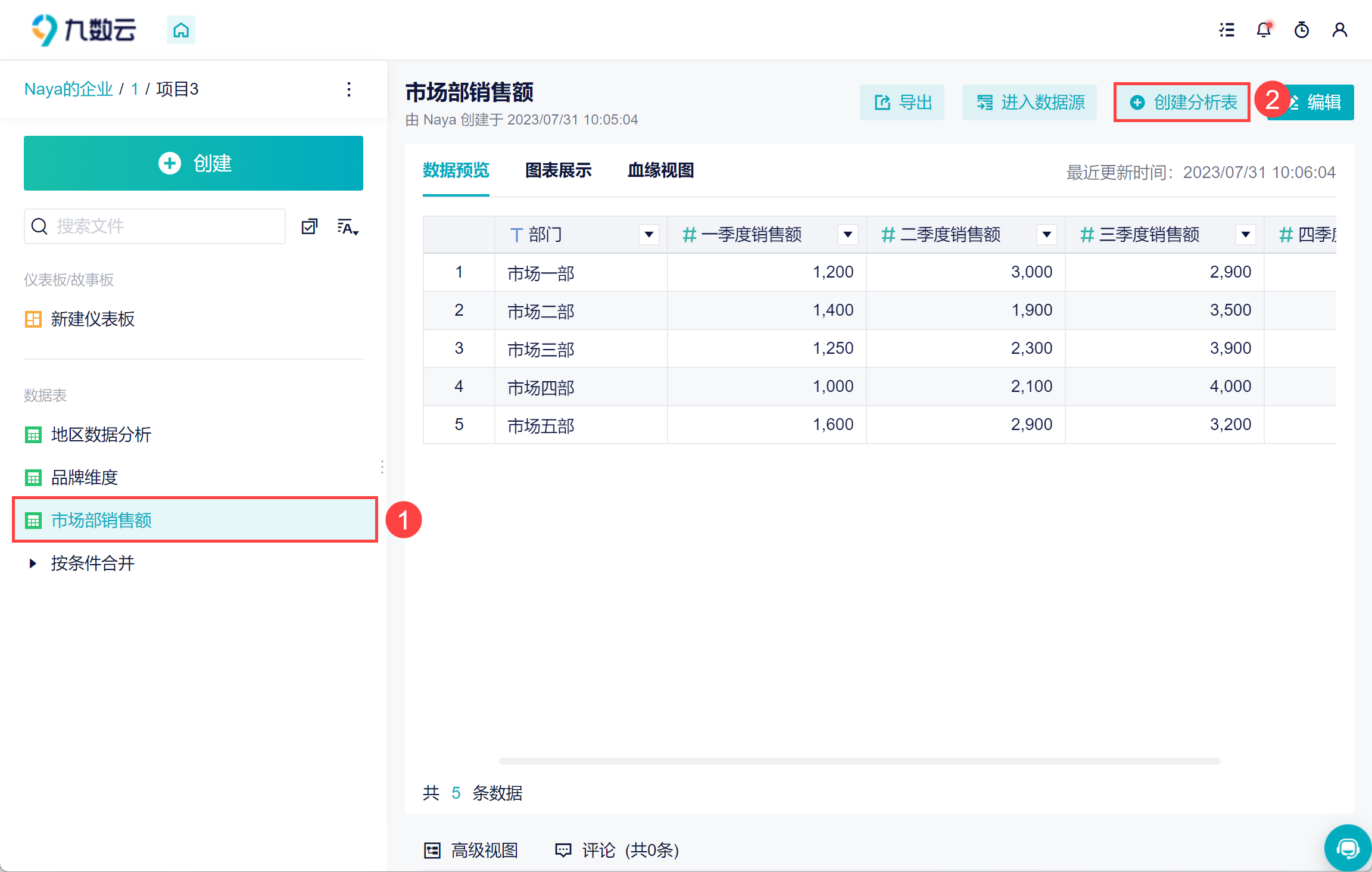
Task: Click the 1,200 value cell
Action: coord(767,273)
